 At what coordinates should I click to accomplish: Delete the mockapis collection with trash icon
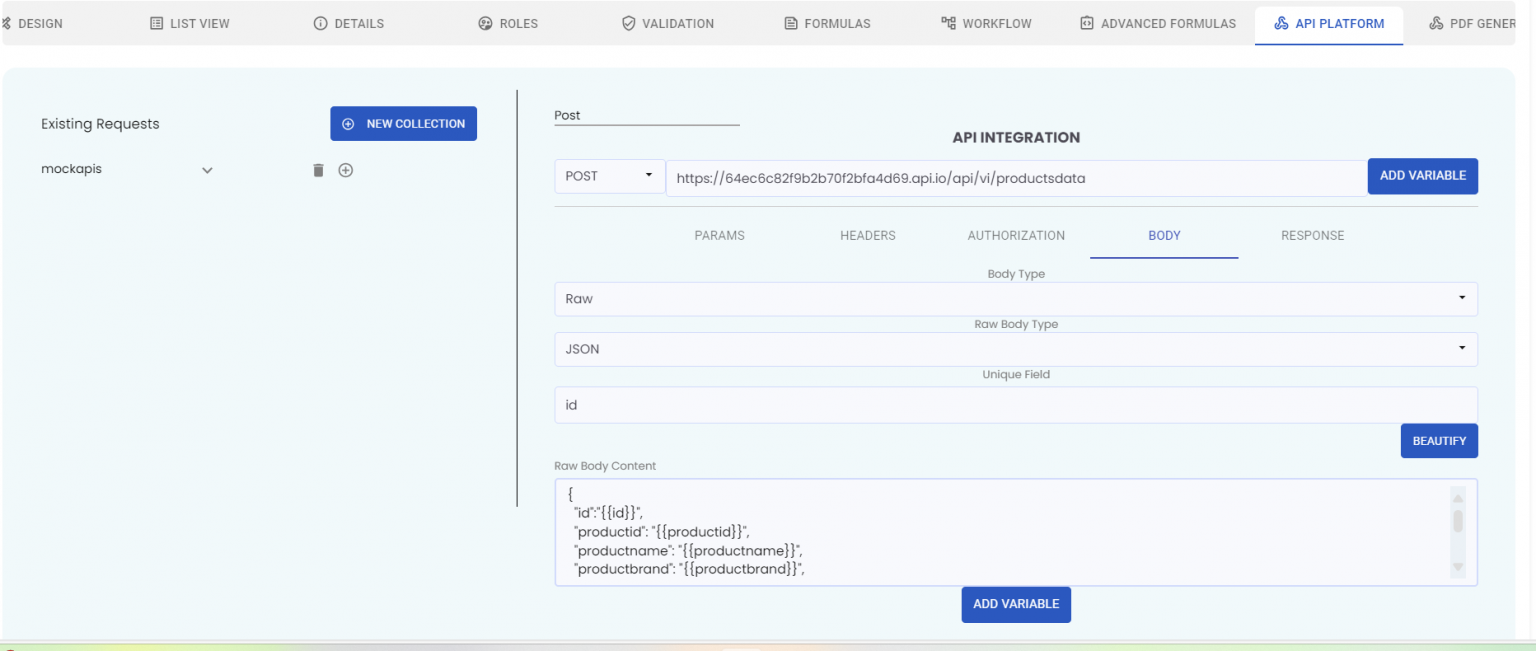pyautogui.click(x=318, y=170)
